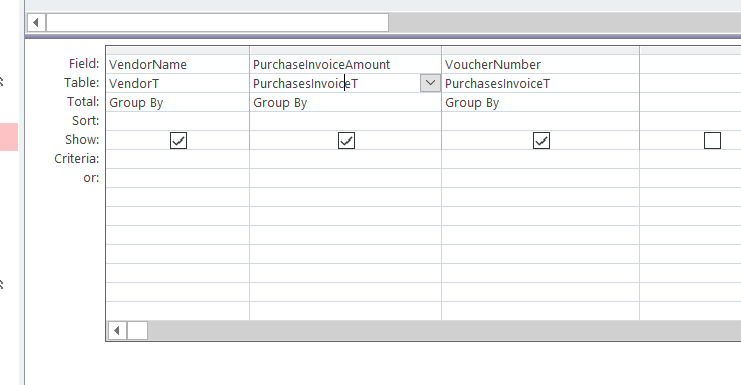Click the design grid scrollbar thumb

[138, 331]
